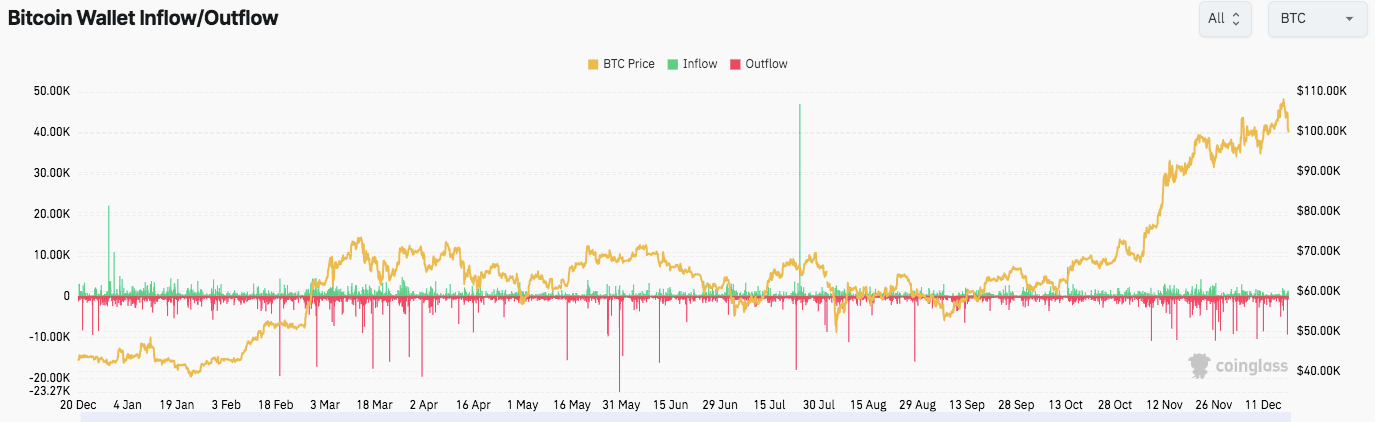The width and height of the screenshot is (1375, 422).
Task: Click the Bitcoin Wallet Inflow/Outflow title
Action: 143,17
